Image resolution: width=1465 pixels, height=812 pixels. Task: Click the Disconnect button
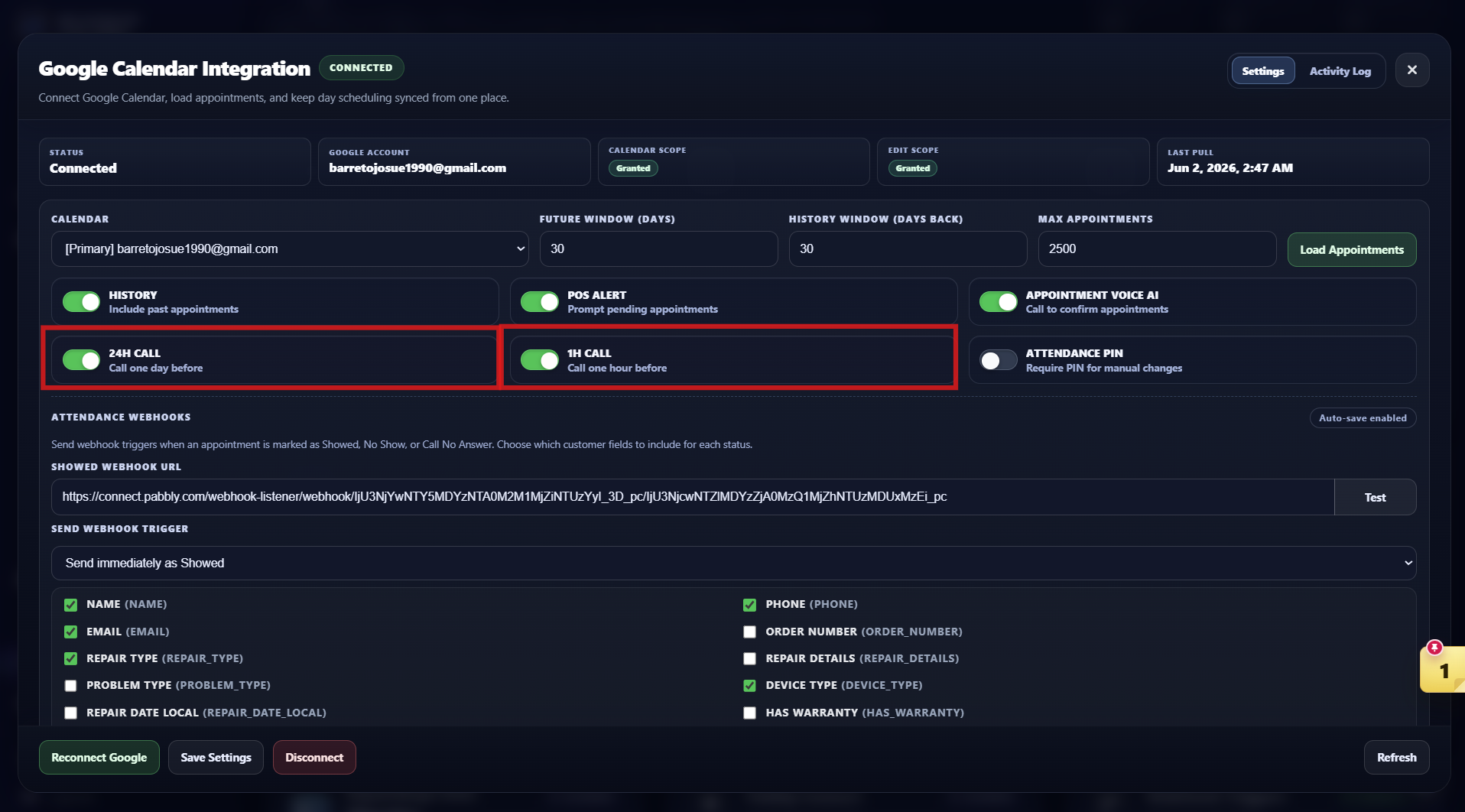[314, 758]
